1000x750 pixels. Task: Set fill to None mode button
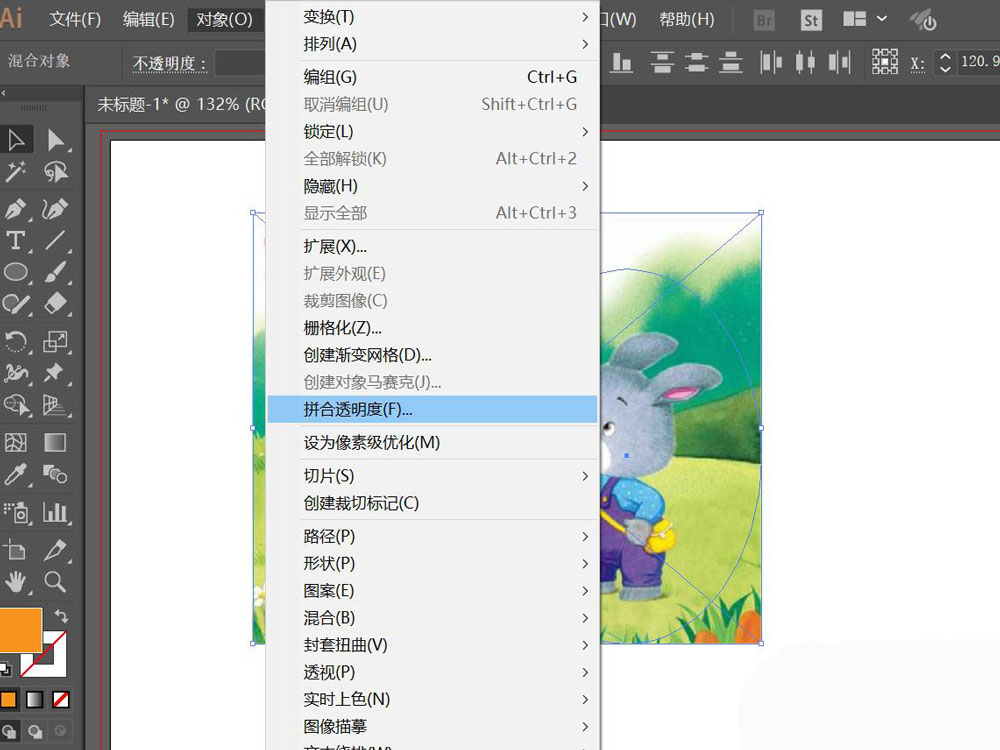tap(61, 700)
